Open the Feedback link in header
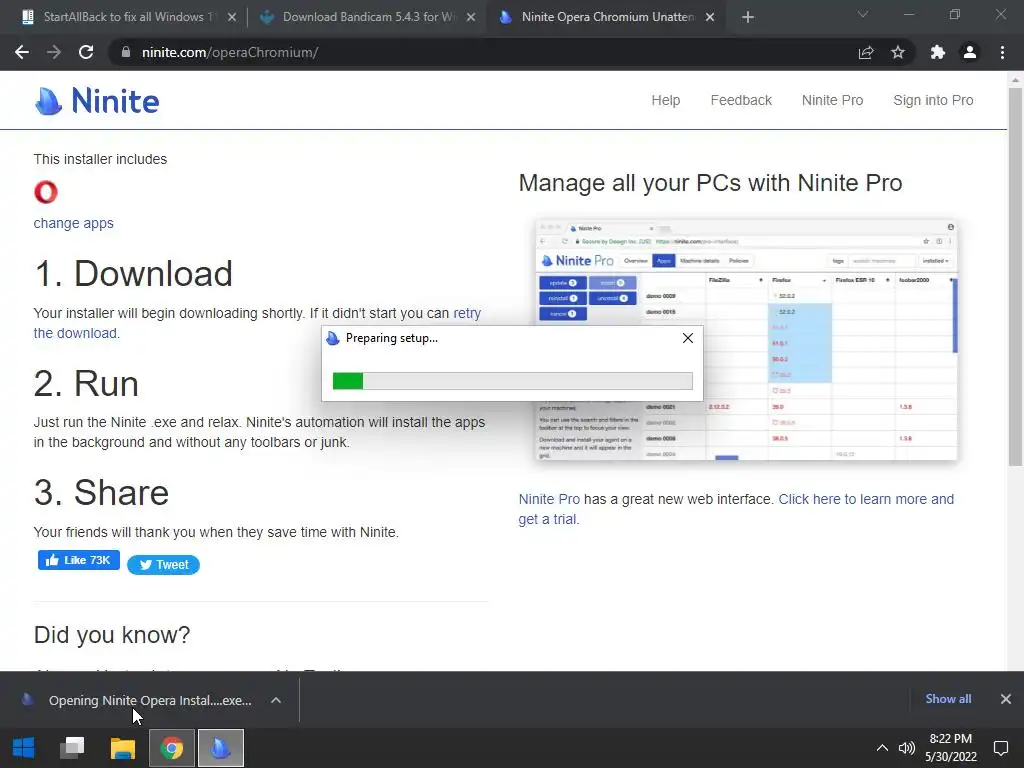The image size is (1024, 768). tap(741, 100)
